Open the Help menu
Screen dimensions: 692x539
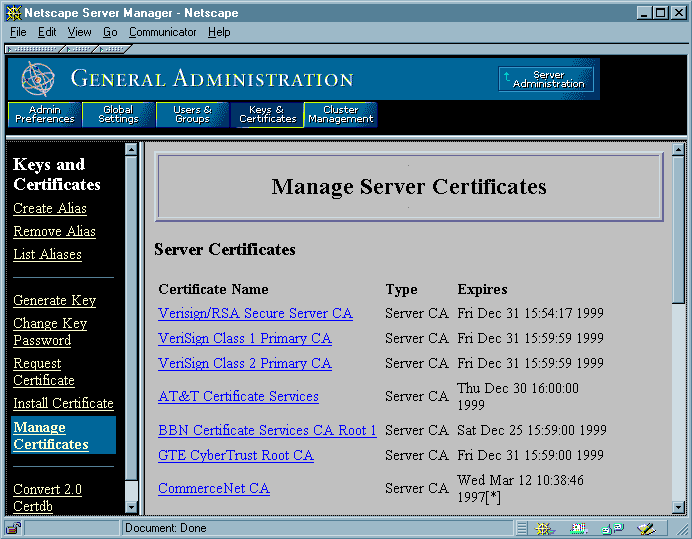(219, 32)
